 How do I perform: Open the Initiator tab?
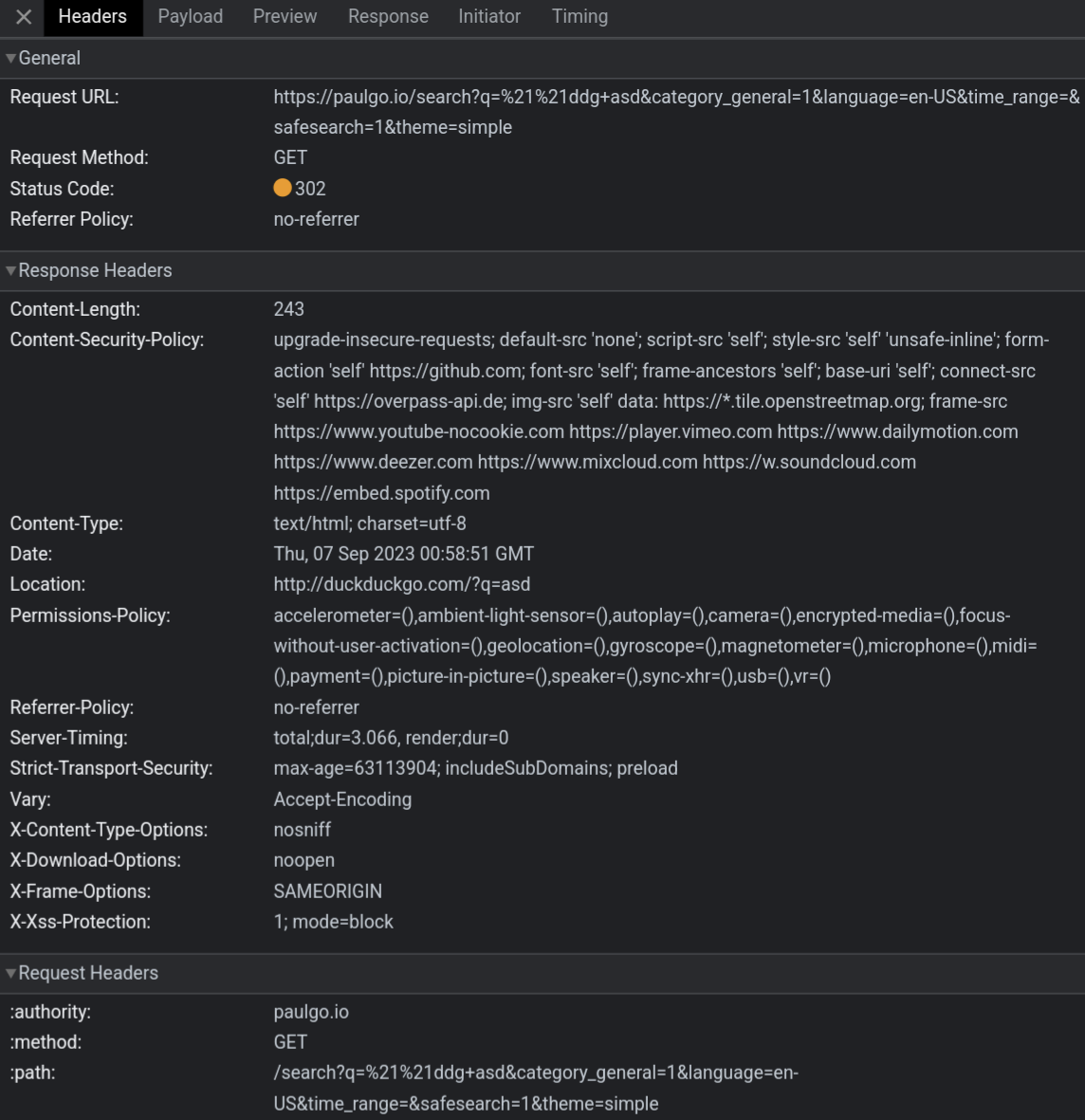coord(489,16)
